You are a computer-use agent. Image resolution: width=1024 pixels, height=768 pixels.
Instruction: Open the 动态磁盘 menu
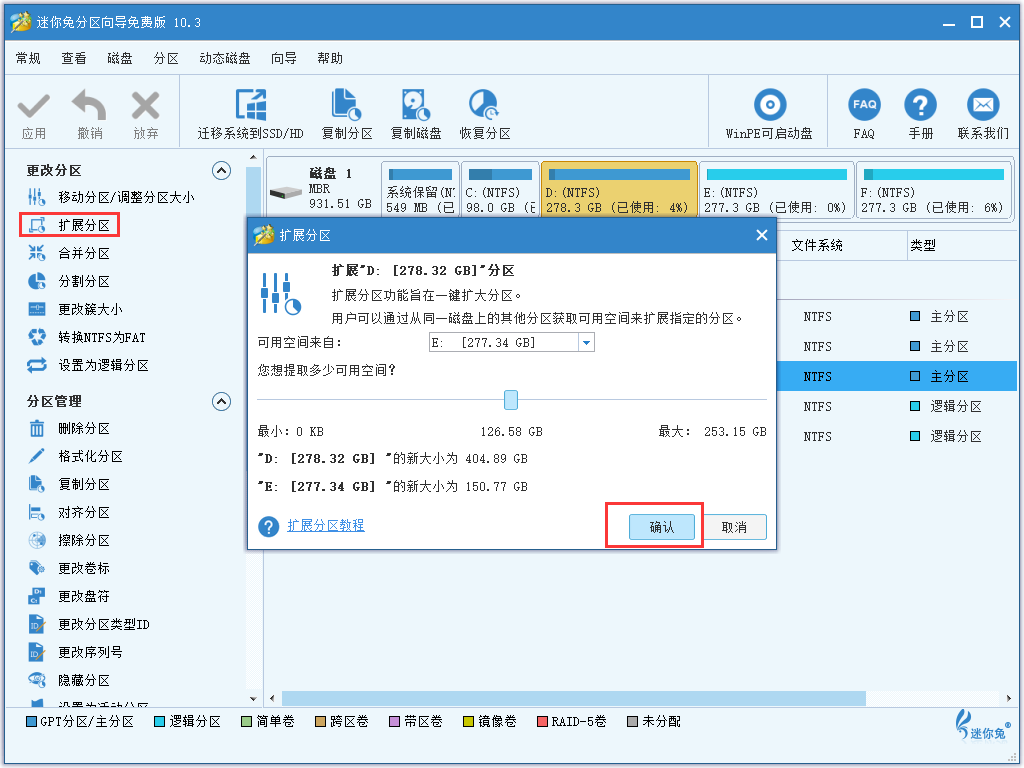coord(225,59)
